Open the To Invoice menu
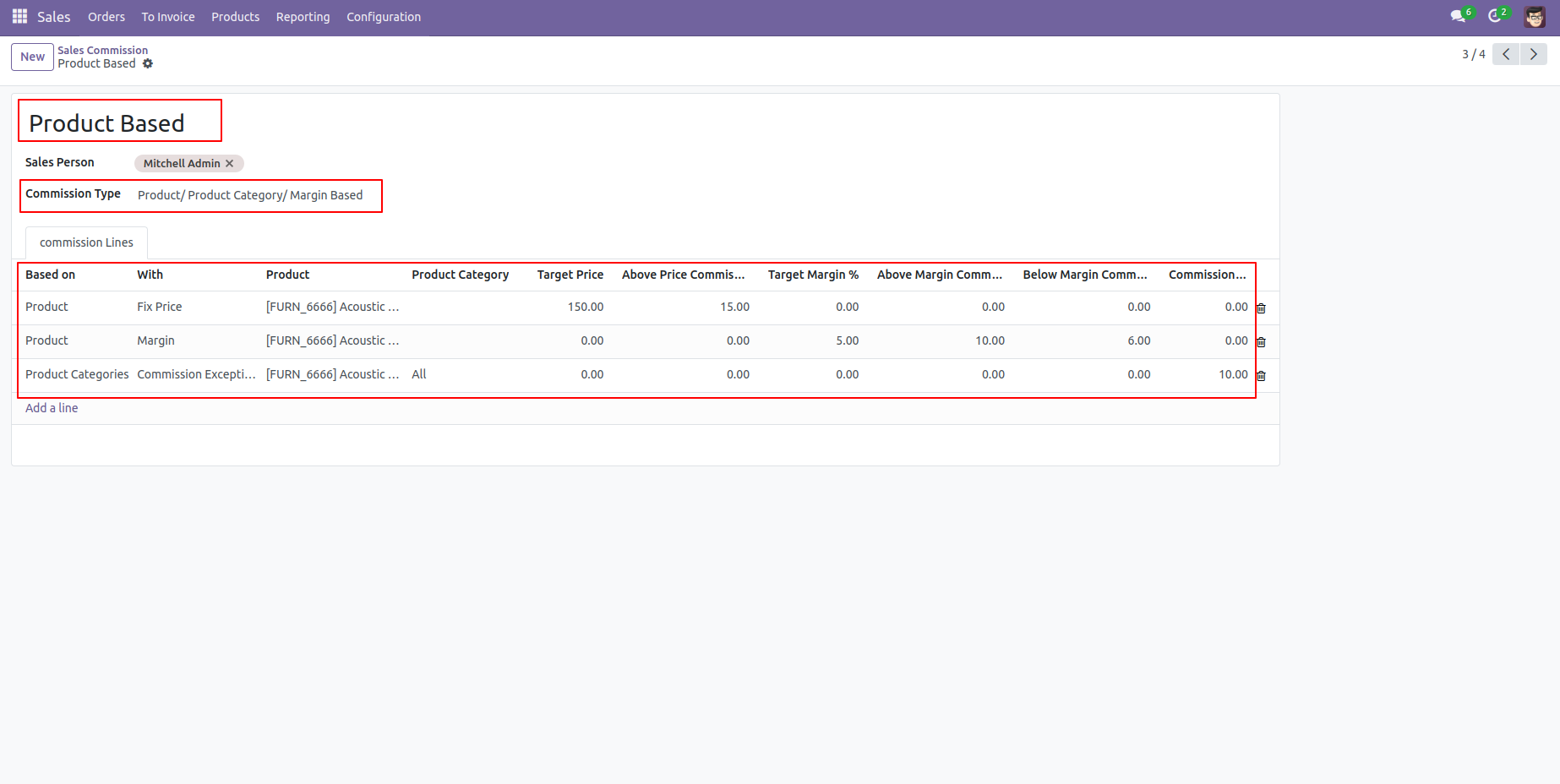This screenshot has width=1560, height=784. [x=167, y=16]
